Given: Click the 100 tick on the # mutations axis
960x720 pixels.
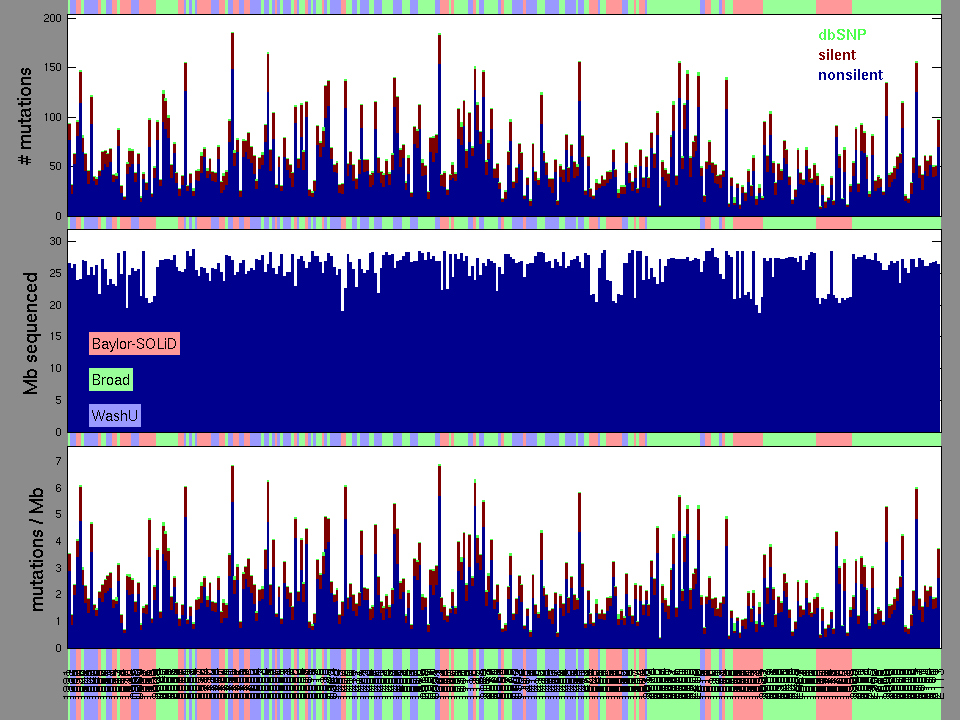Looking at the screenshot, I should coord(50,117).
